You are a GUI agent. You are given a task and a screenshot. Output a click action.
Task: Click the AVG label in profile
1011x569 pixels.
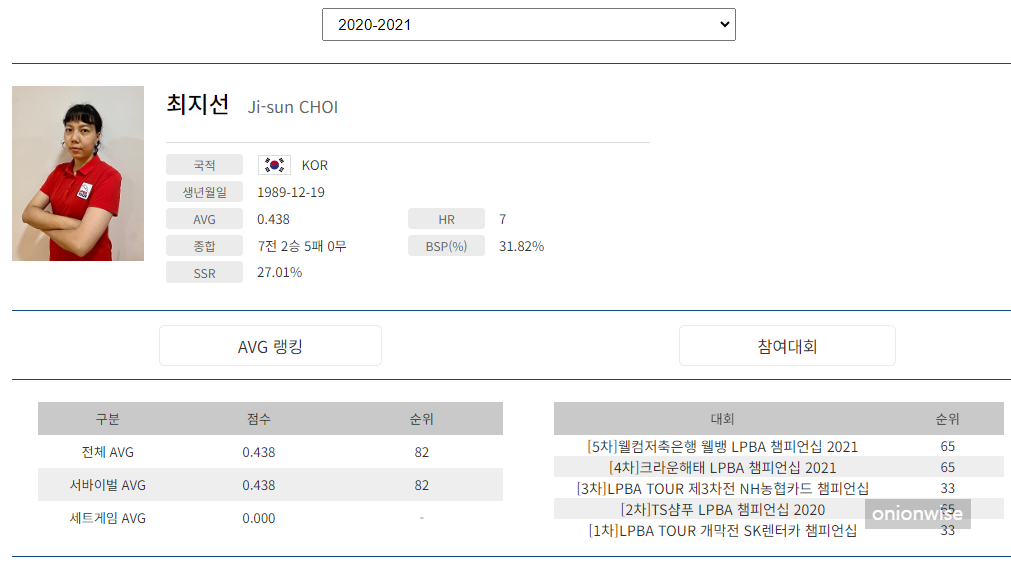pyautogui.click(x=204, y=219)
